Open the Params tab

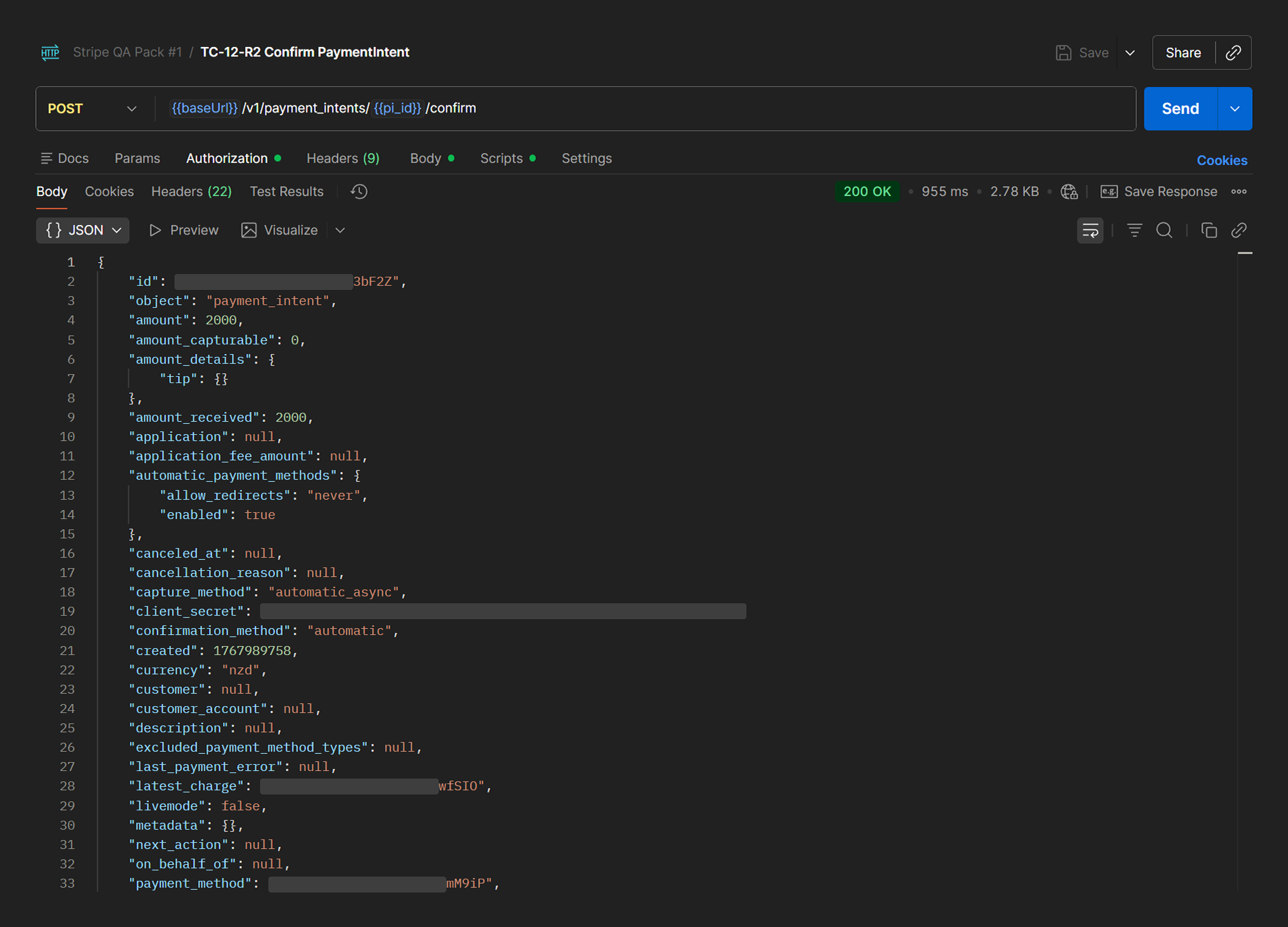tap(137, 158)
